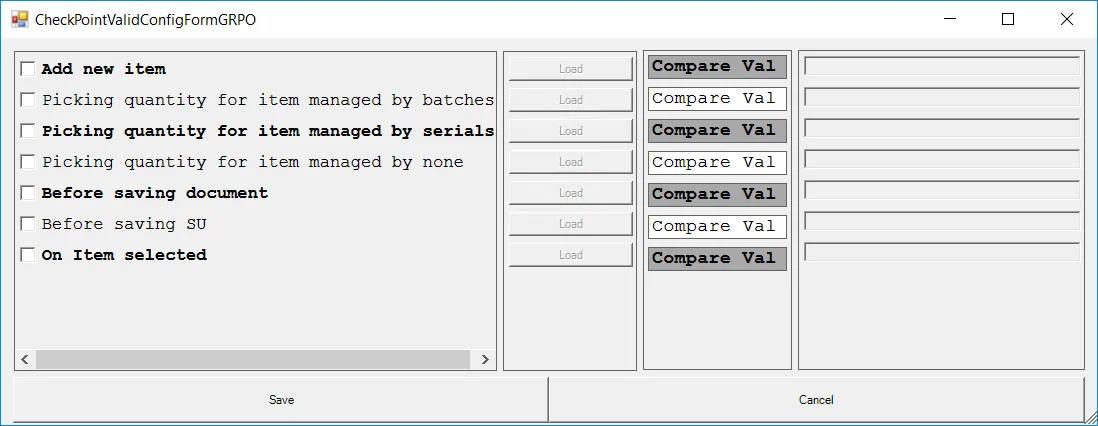Image resolution: width=1098 pixels, height=426 pixels.
Task: Select the Compare Val cell in the first row
Action: point(717,67)
